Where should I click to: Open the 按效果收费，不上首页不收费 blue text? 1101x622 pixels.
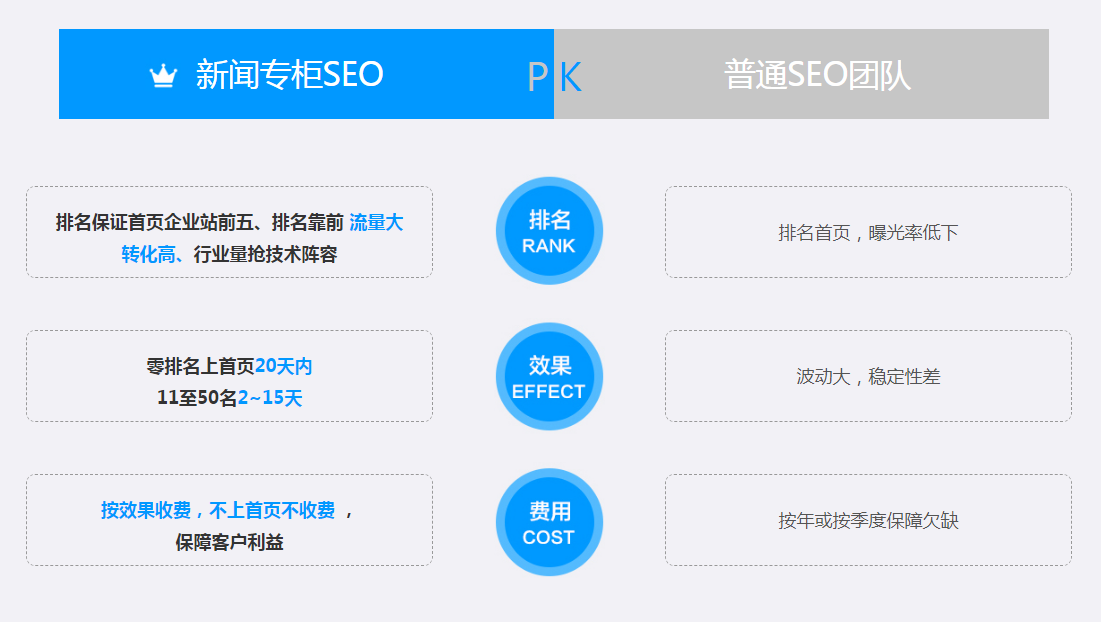(x=218, y=510)
